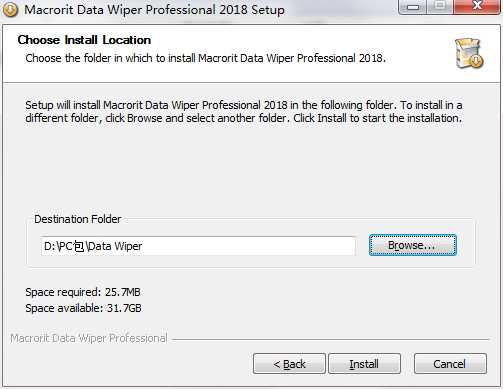Cancel the setup wizard

(x=450, y=364)
